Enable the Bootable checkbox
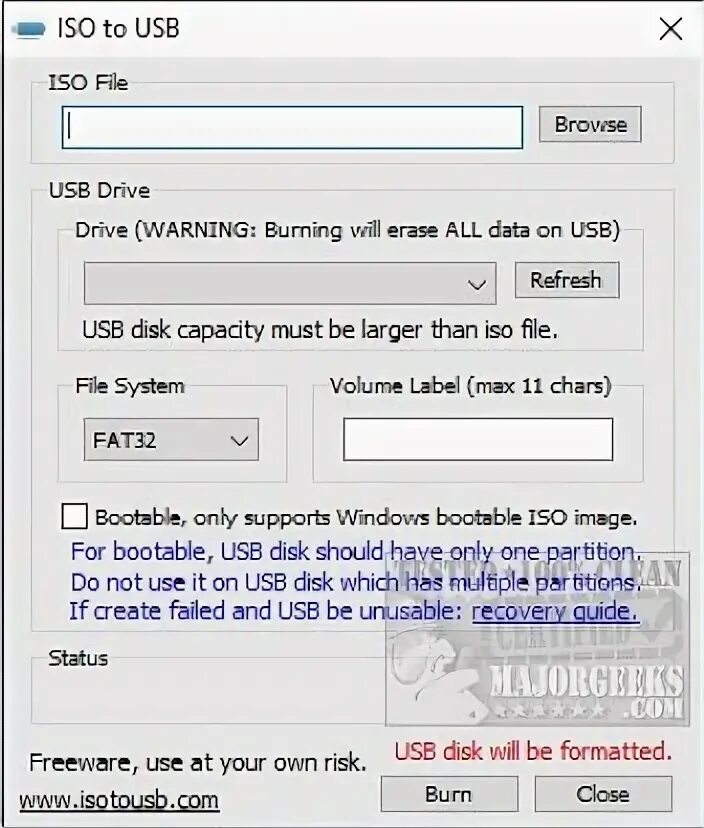Screen dimensions: 704x828 (74, 516)
